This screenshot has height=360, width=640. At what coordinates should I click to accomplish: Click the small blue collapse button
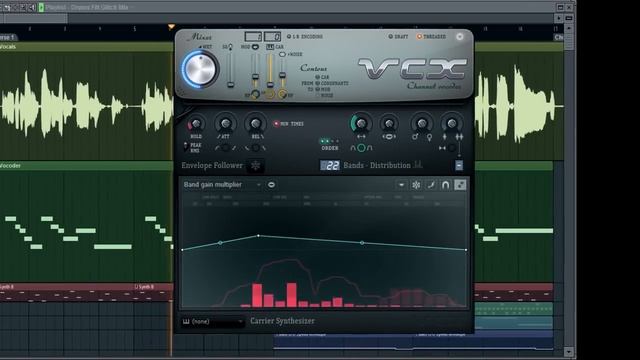point(459,165)
